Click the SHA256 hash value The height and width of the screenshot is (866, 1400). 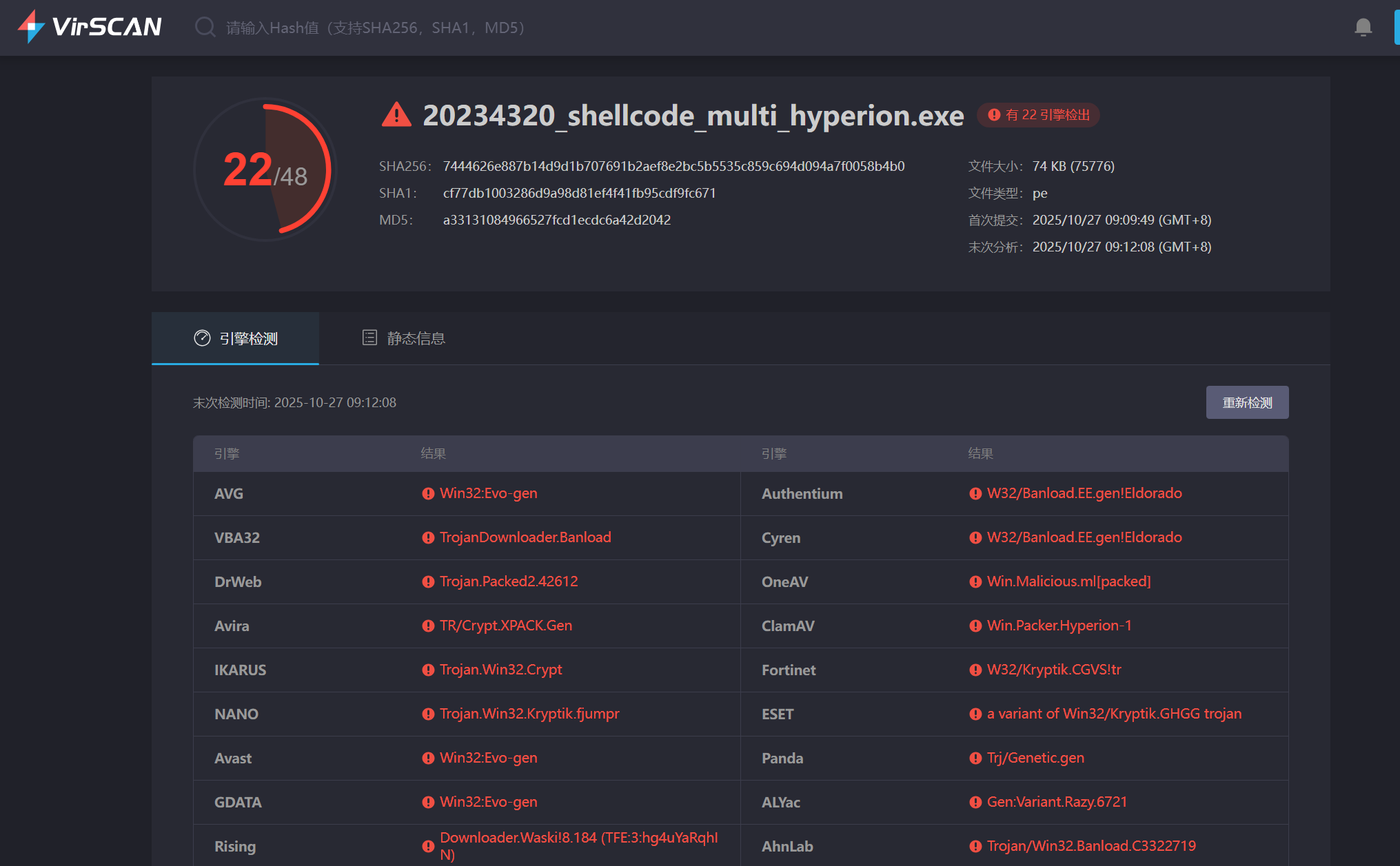[673, 166]
